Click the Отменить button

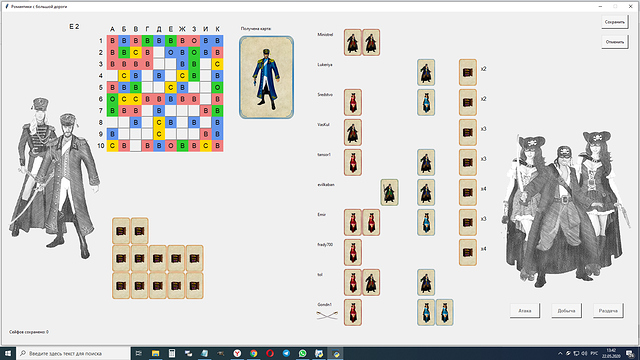615,42
